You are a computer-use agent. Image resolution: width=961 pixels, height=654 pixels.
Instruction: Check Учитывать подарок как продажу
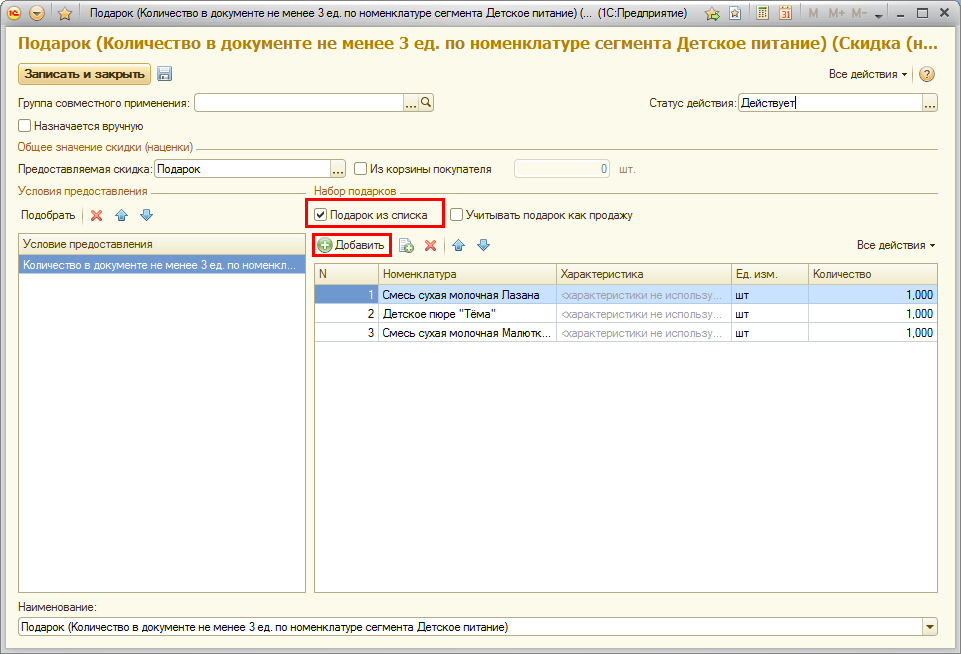click(x=456, y=214)
